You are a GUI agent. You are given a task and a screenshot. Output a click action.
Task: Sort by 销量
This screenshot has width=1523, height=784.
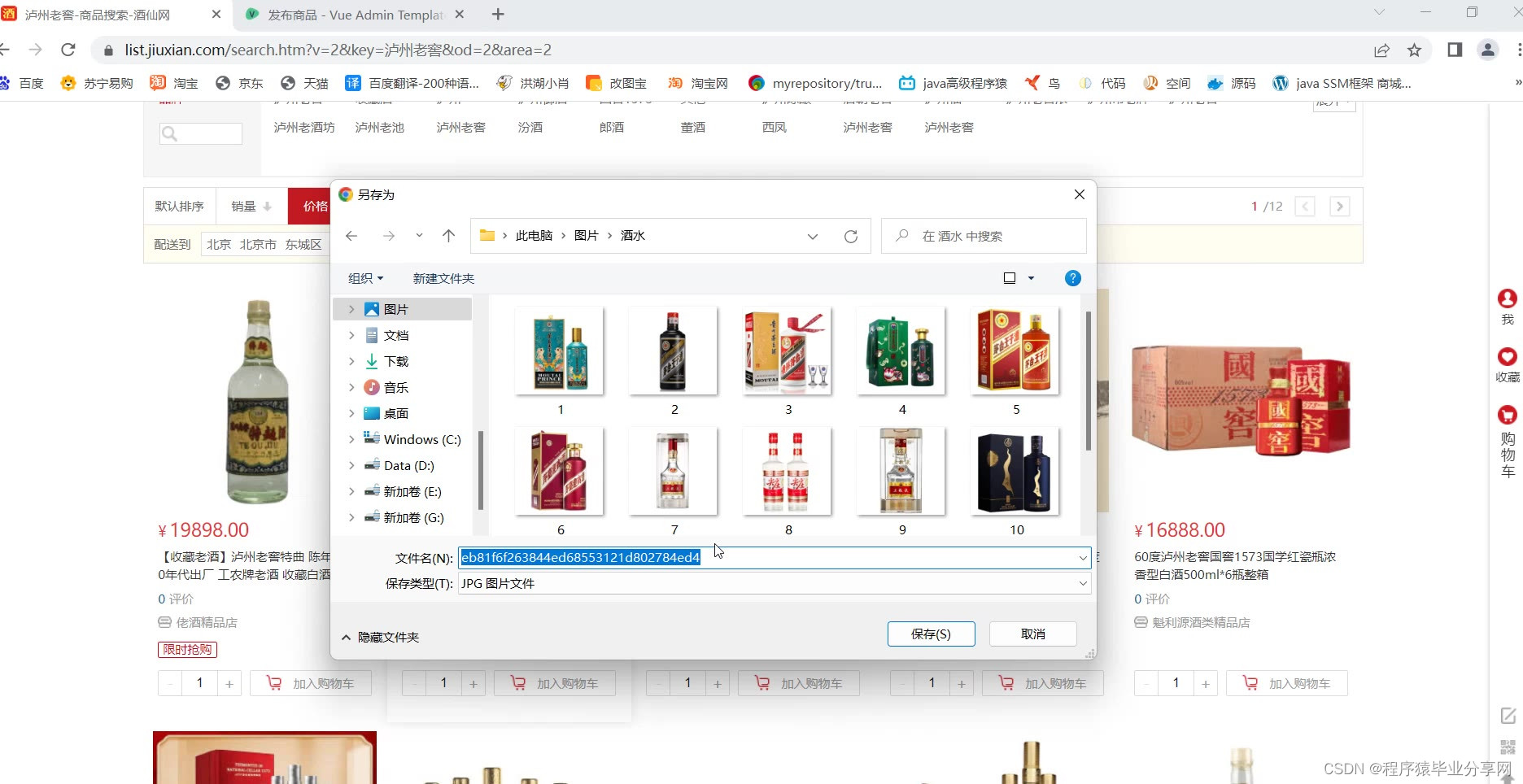coord(251,207)
